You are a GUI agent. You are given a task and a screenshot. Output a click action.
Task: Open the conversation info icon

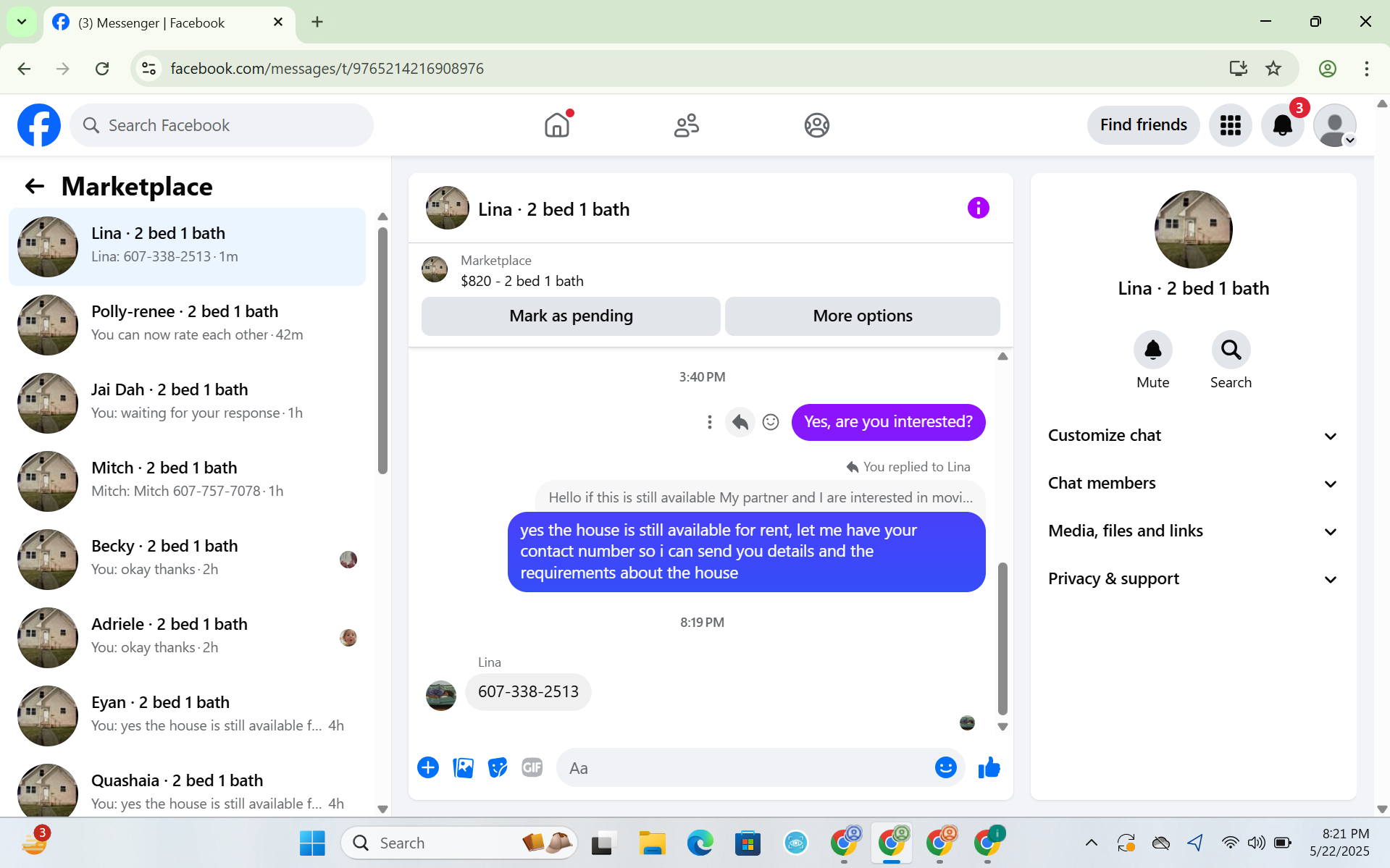pos(978,208)
